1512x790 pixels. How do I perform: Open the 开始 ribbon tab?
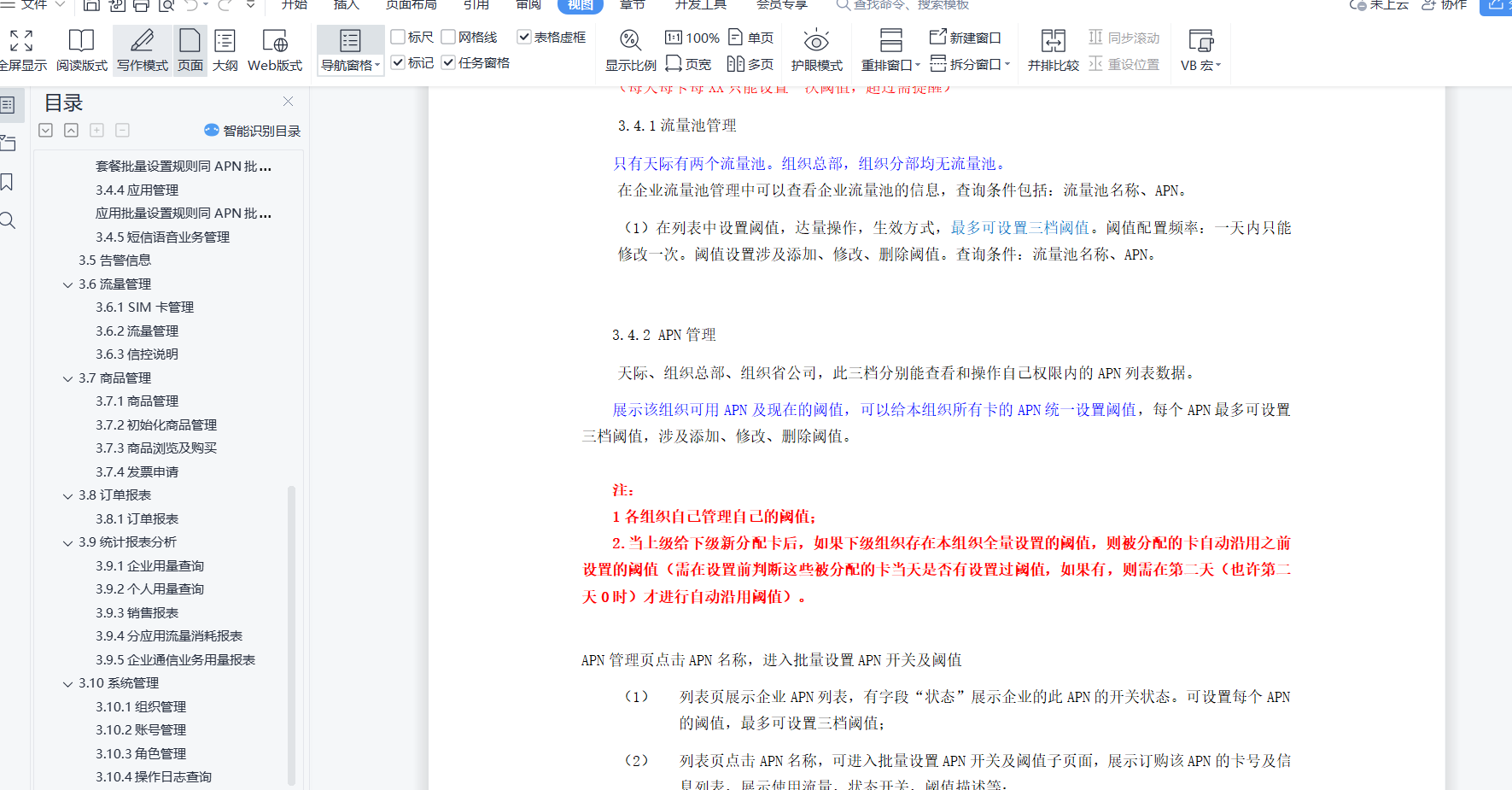[x=295, y=5]
